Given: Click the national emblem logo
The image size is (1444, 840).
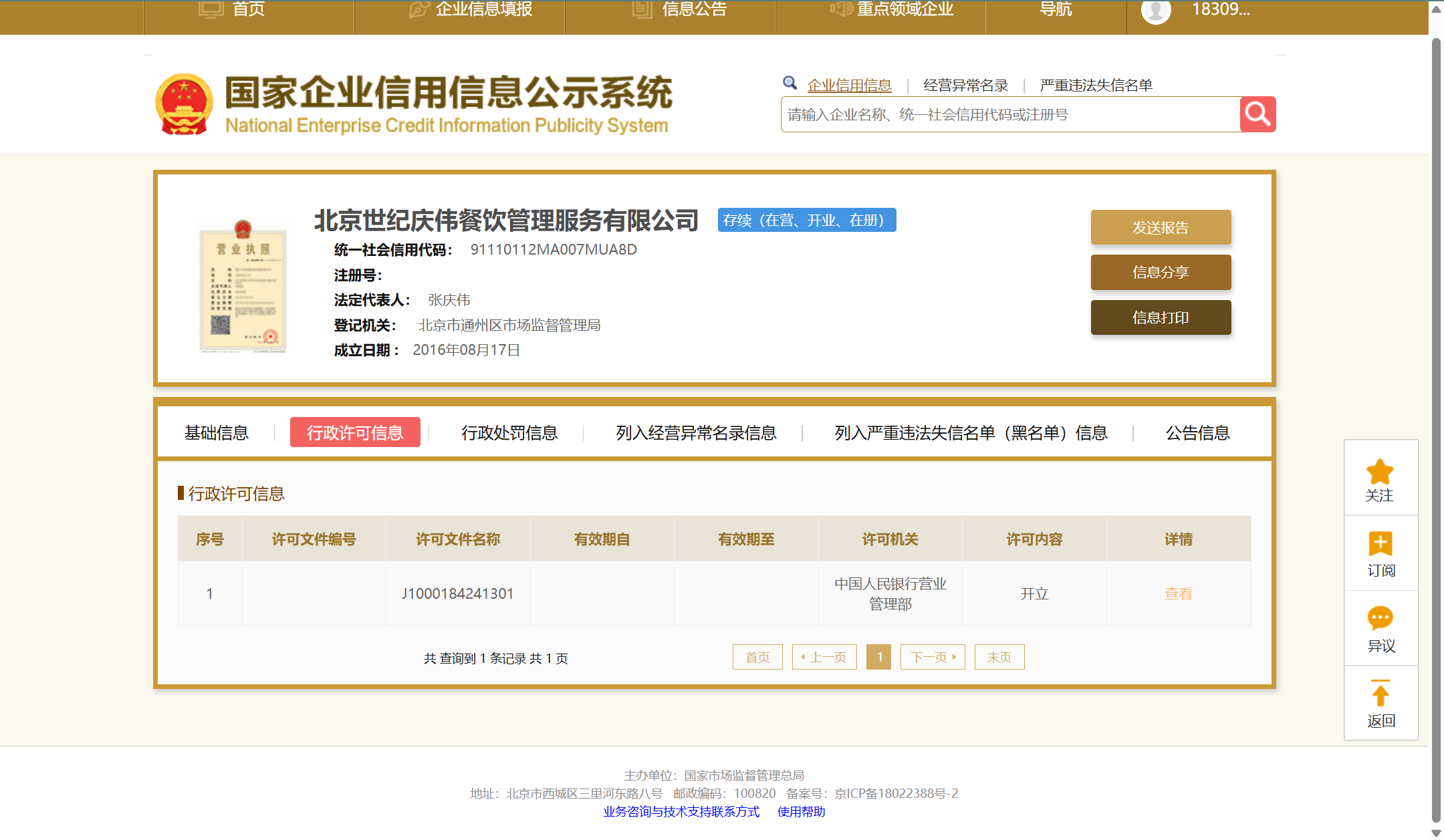Looking at the screenshot, I should [184, 104].
